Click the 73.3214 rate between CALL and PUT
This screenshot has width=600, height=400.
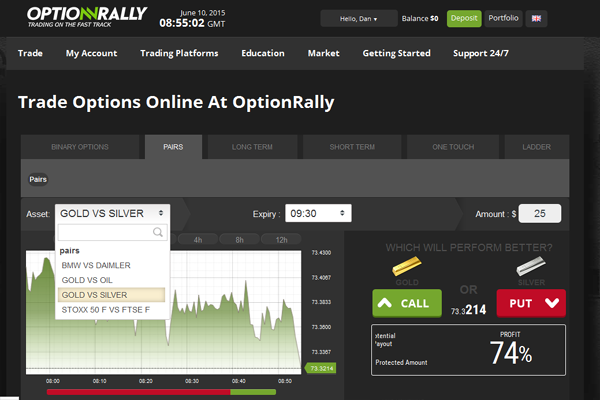(468, 309)
